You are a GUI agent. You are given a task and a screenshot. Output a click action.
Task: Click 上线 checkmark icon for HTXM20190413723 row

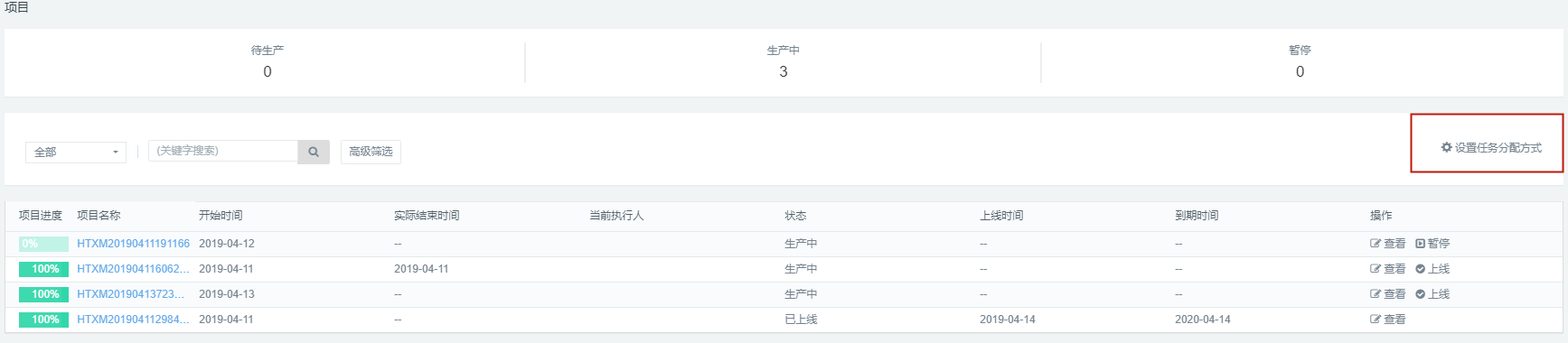click(x=1420, y=294)
